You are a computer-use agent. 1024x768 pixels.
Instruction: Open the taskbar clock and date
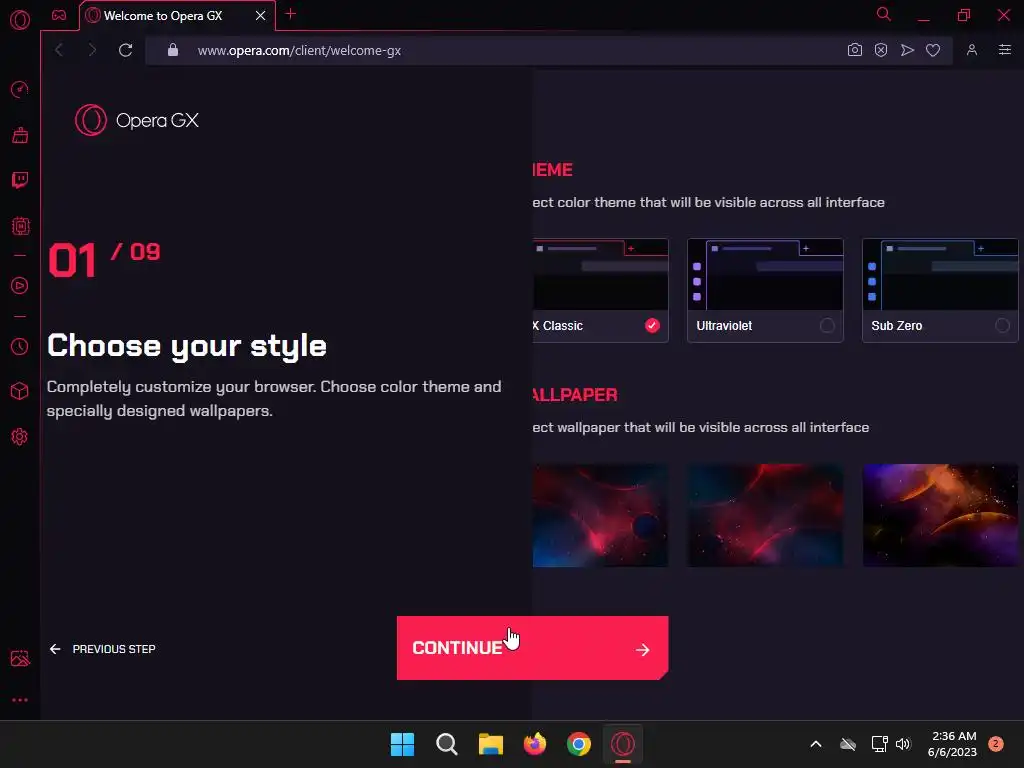point(953,744)
